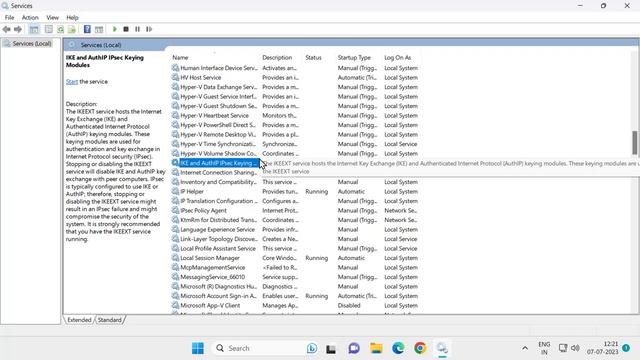Image resolution: width=640 pixels, height=360 pixels.
Task: Select Hyper-V Remote Desktop Virtualization row
Action: click(x=296, y=135)
